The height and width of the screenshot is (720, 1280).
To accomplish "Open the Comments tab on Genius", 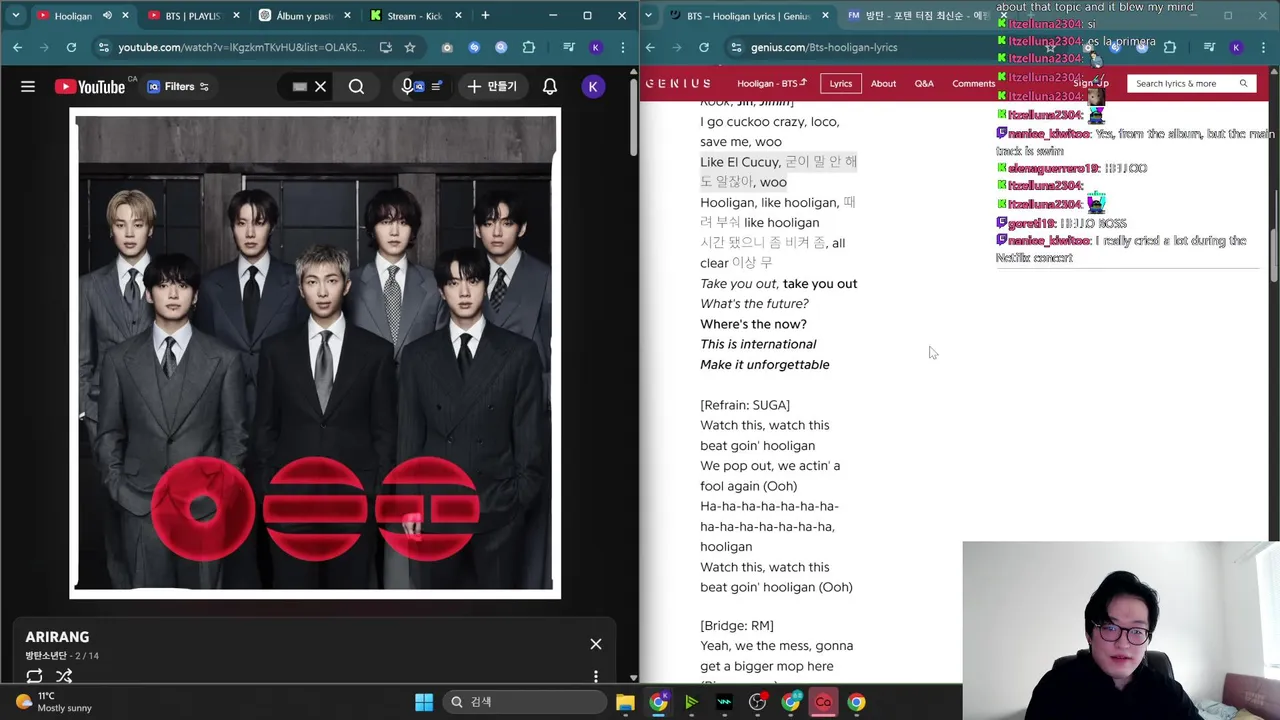I will pos(973,83).
